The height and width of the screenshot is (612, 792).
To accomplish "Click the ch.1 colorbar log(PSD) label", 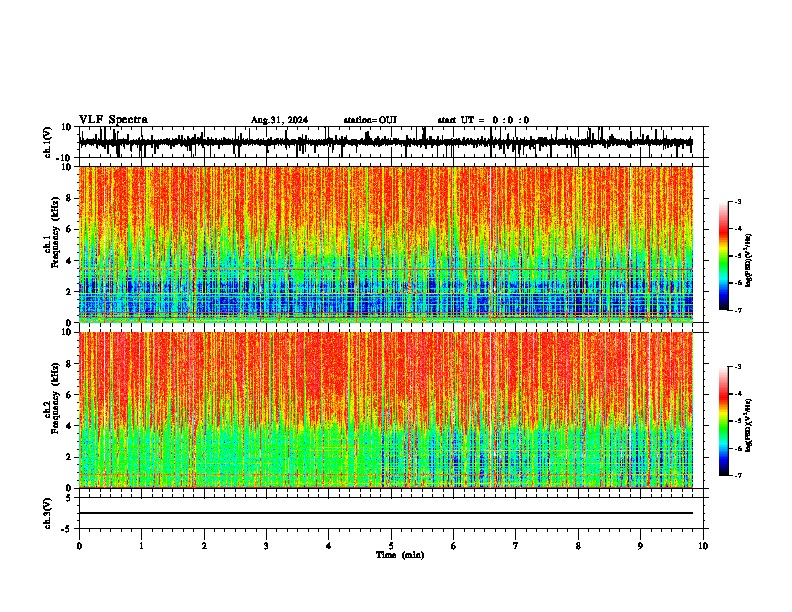I will (x=749, y=260).
